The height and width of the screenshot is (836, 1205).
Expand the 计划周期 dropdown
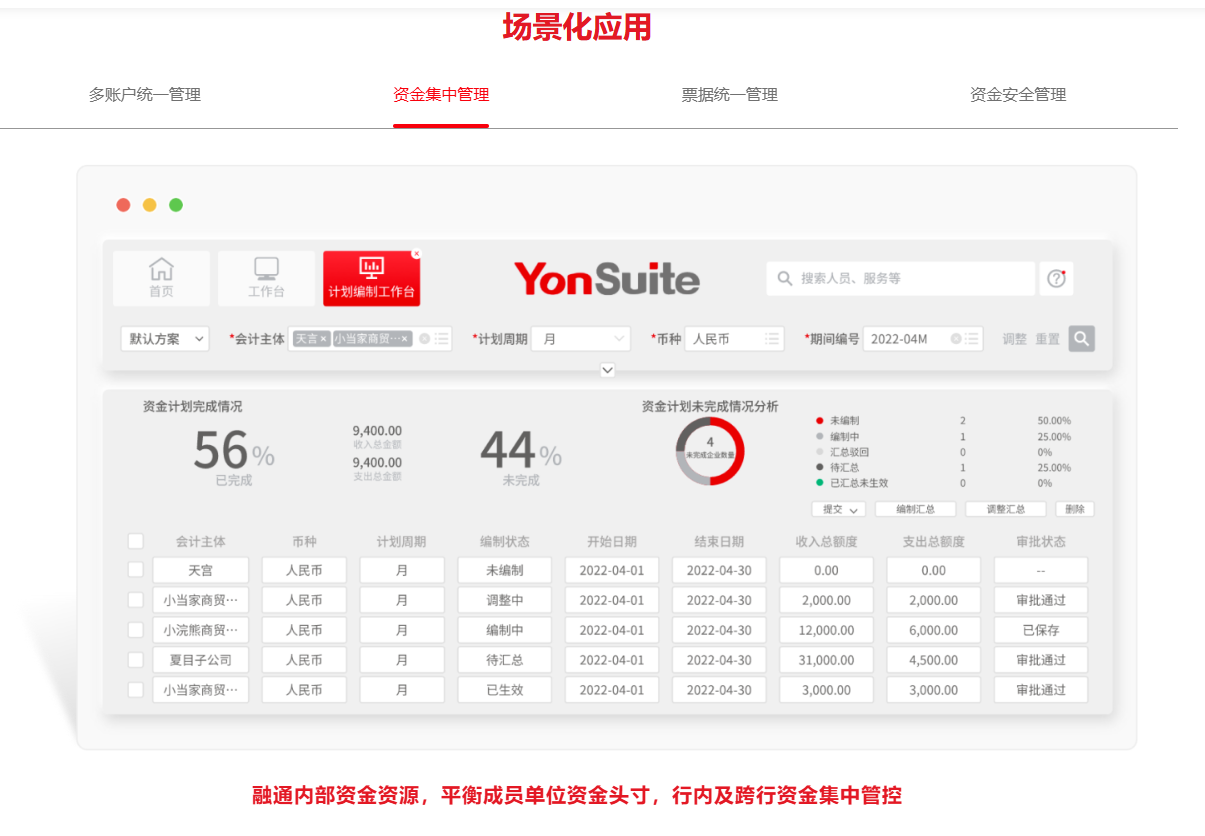(581, 339)
